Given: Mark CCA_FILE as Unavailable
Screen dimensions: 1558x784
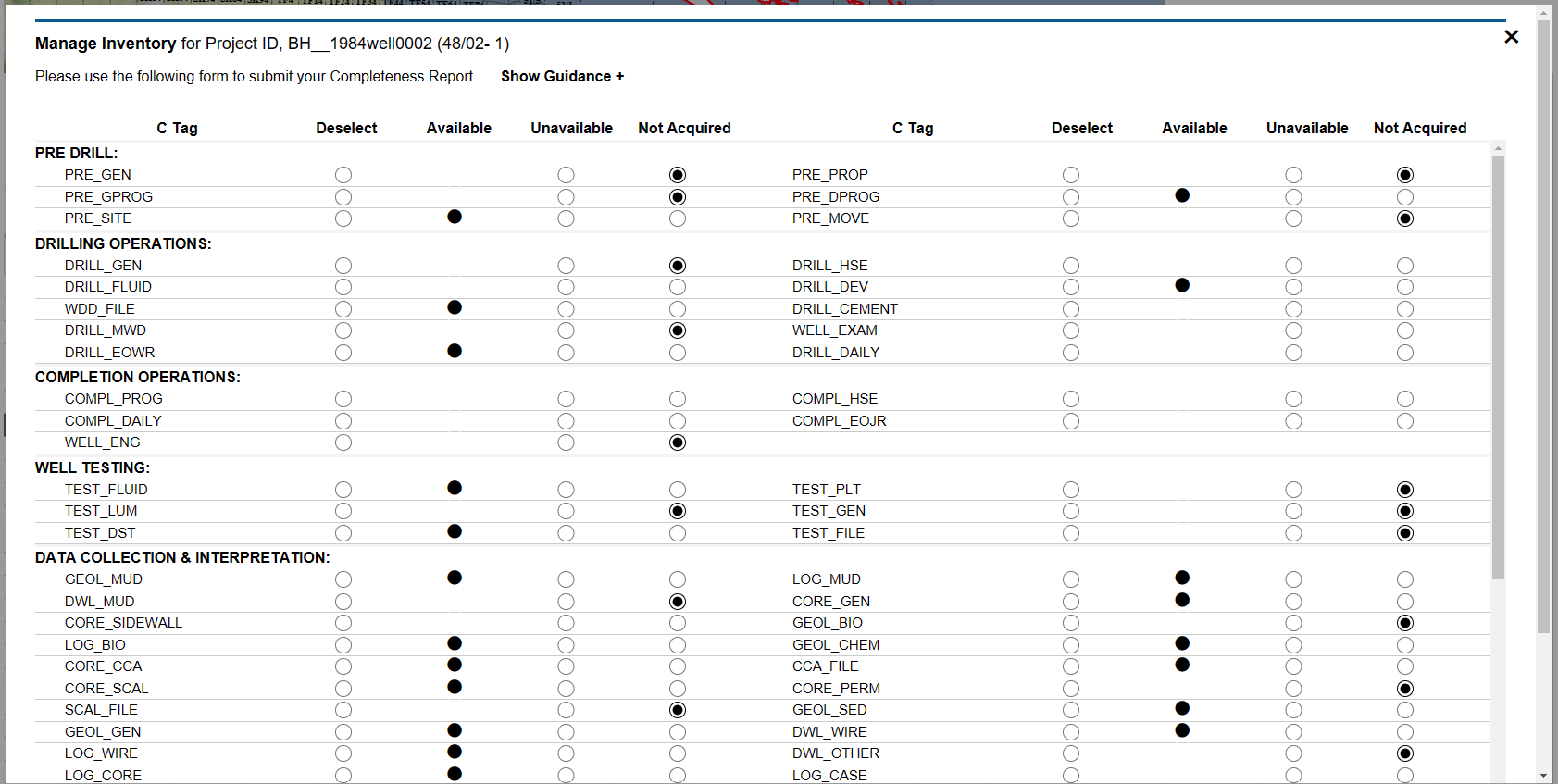Looking at the screenshot, I should pos(1293,666).
